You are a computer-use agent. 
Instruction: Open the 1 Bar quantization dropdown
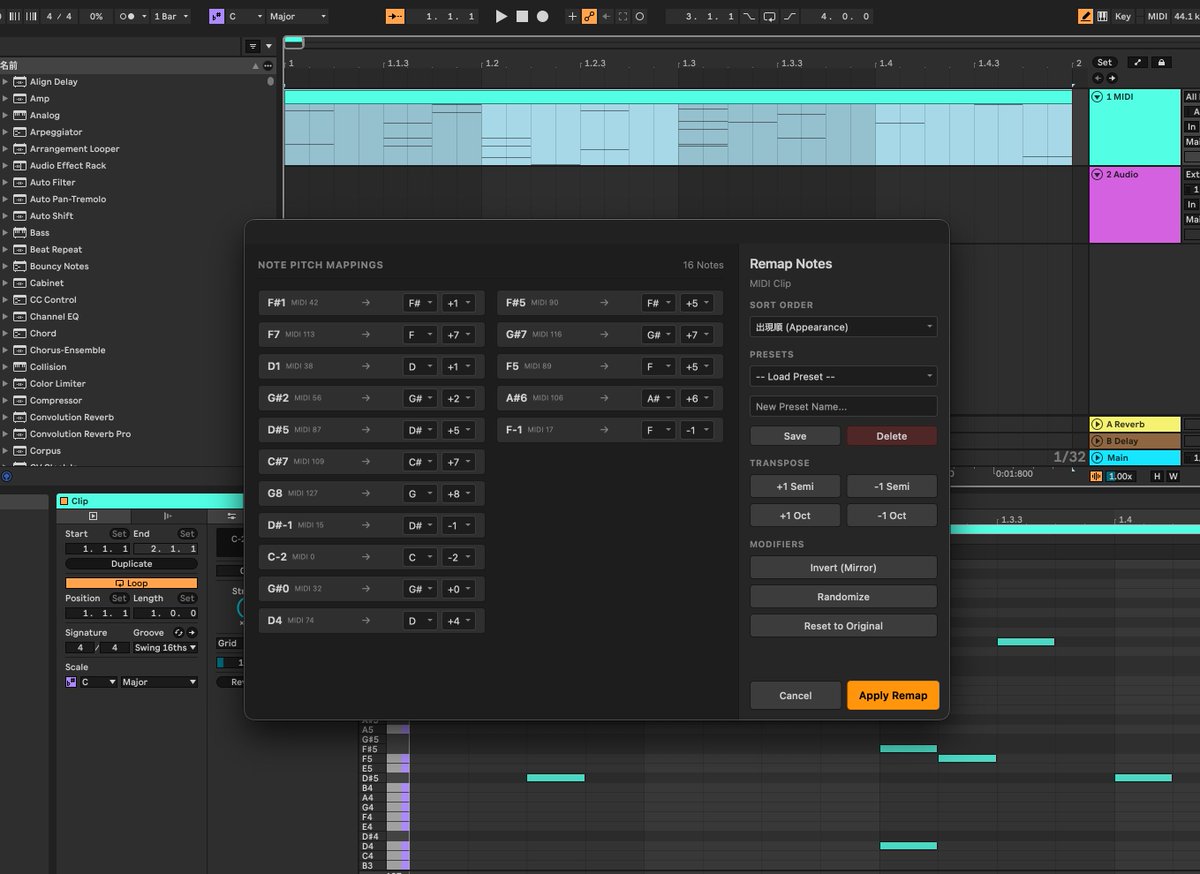pyautogui.click(x=170, y=16)
